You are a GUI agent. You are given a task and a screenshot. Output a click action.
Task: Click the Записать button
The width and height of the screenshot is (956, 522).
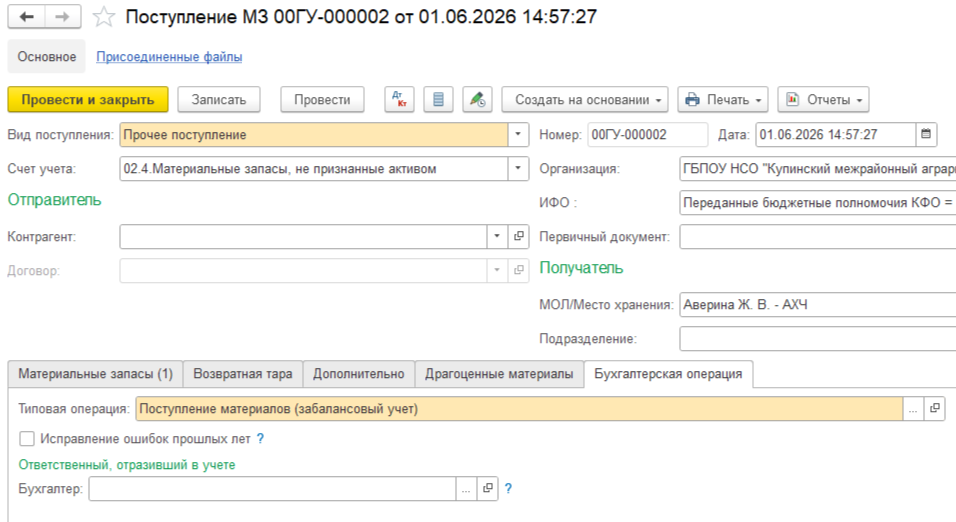click(219, 99)
